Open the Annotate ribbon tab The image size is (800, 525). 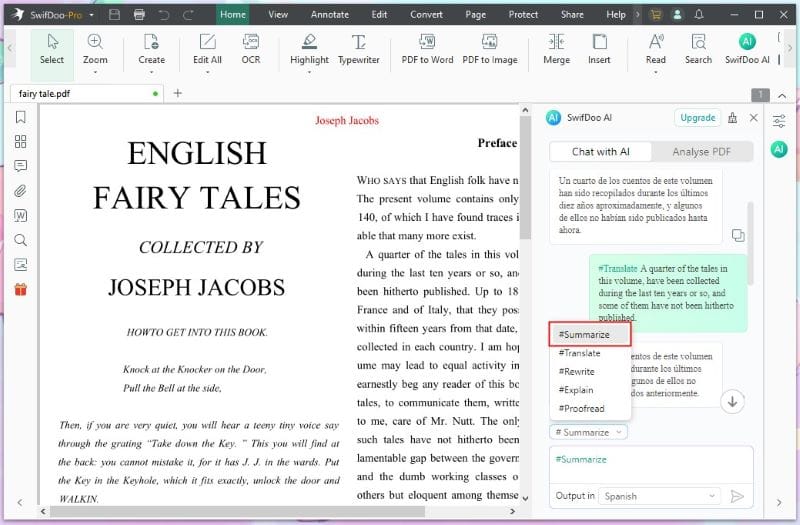pyautogui.click(x=330, y=15)
